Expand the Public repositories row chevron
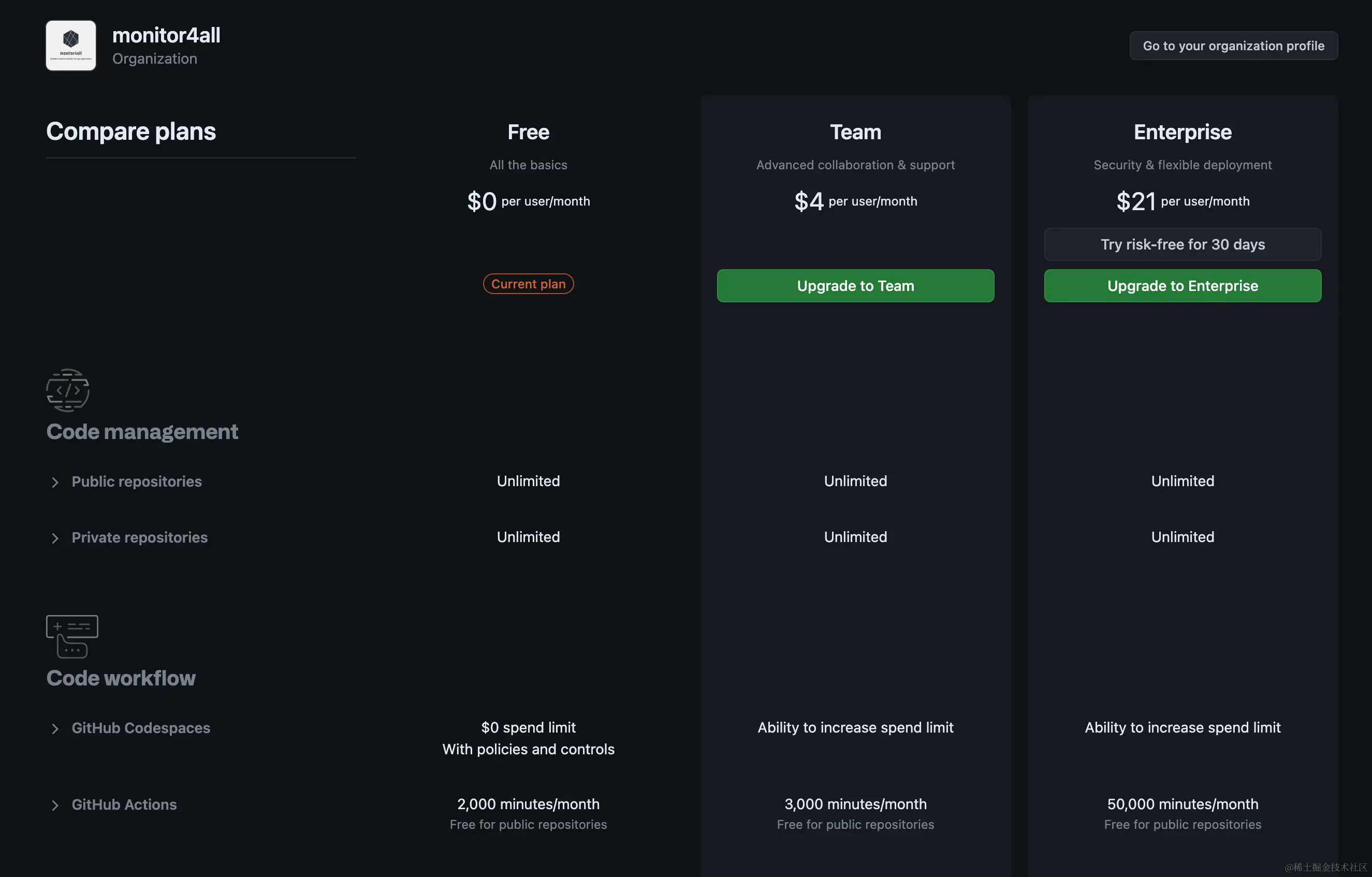This screenshot has width=1372, height=877. [55, 482]
